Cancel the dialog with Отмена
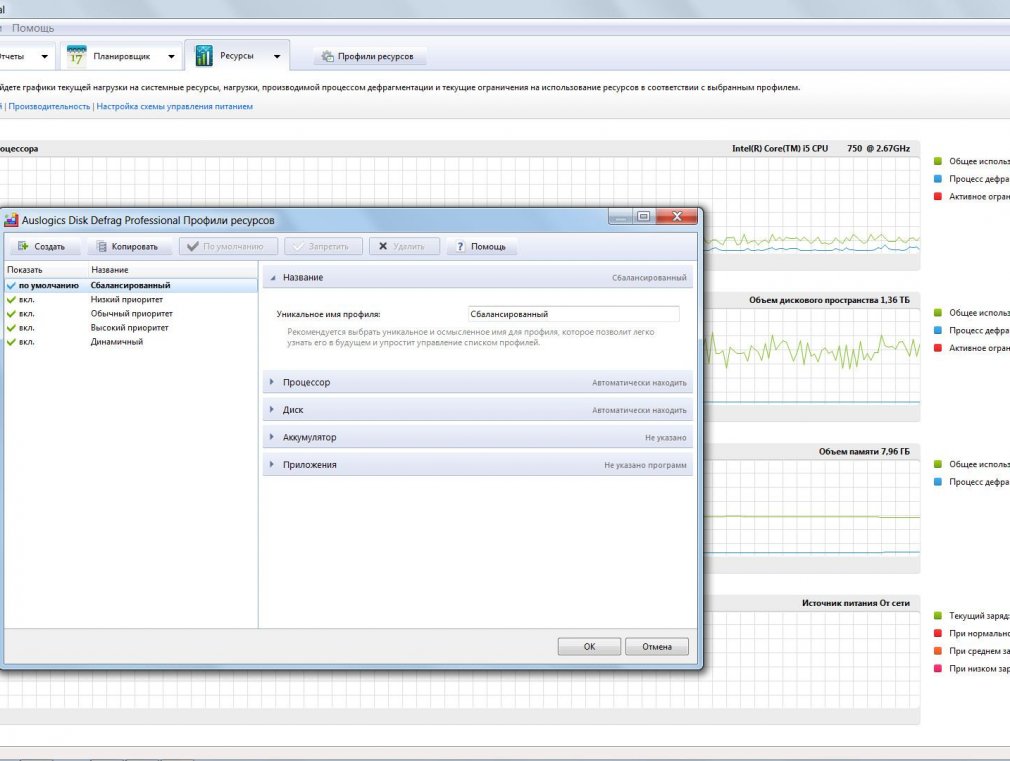The width and height of the screenshot is (1010, 761). click(x=656, y=646)
